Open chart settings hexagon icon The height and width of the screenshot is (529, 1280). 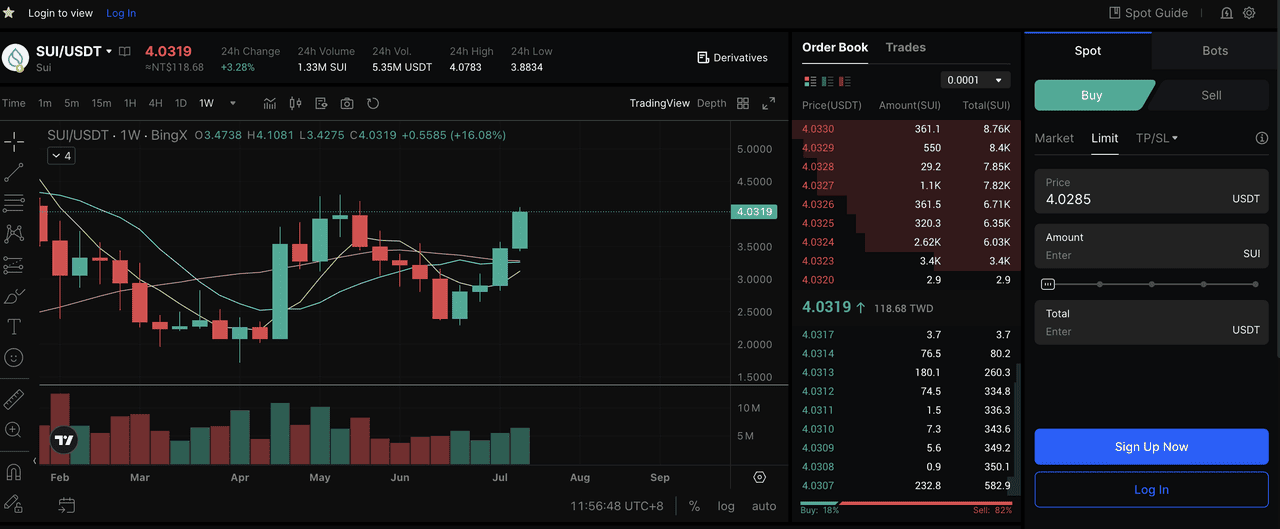point(760,477)
